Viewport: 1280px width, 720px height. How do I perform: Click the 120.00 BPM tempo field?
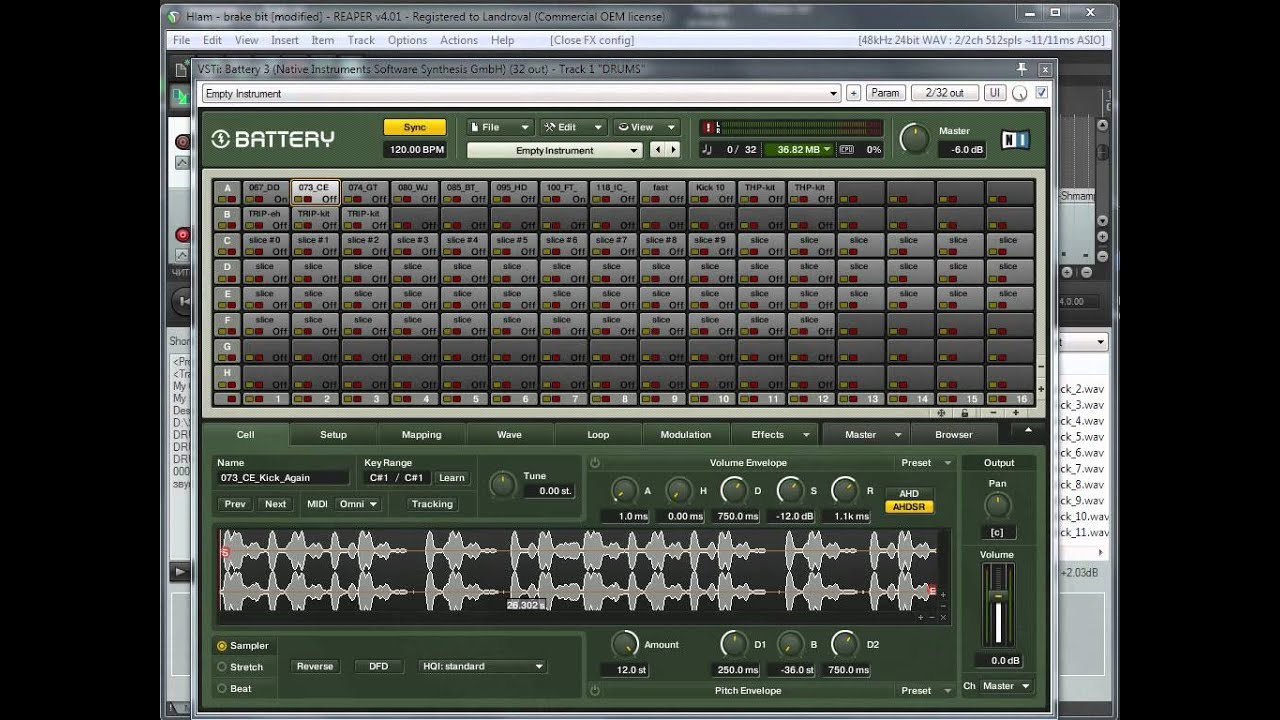414,150
